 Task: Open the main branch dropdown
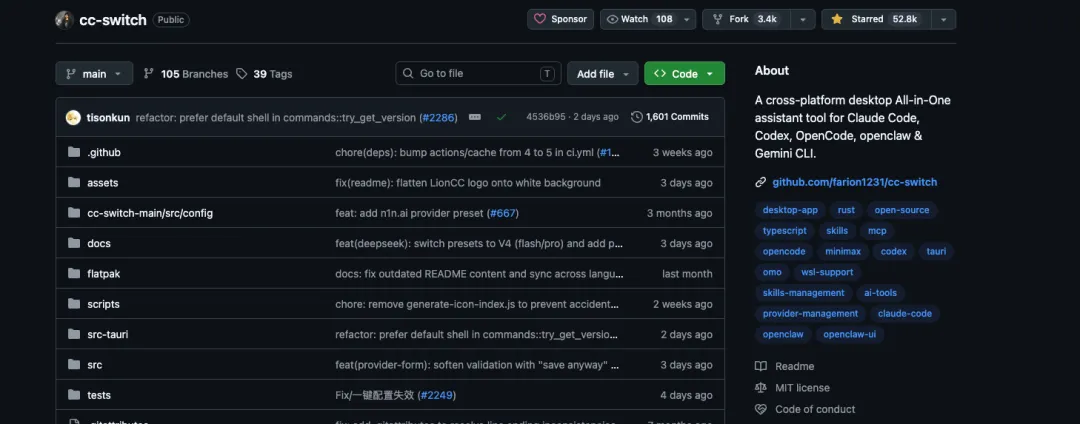(x=94, y=74)
